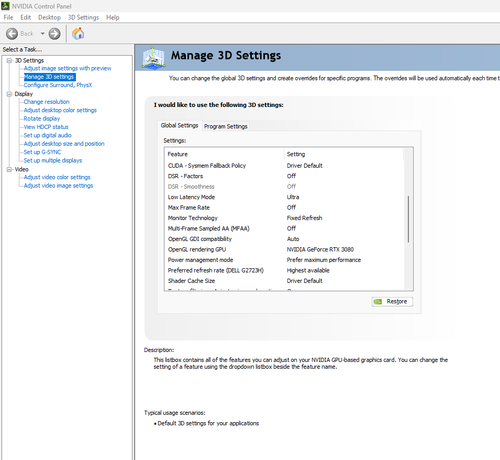Viewport: 500px width, 460px height.
Task: Open the Desktop menu
Action: [49, 17]
